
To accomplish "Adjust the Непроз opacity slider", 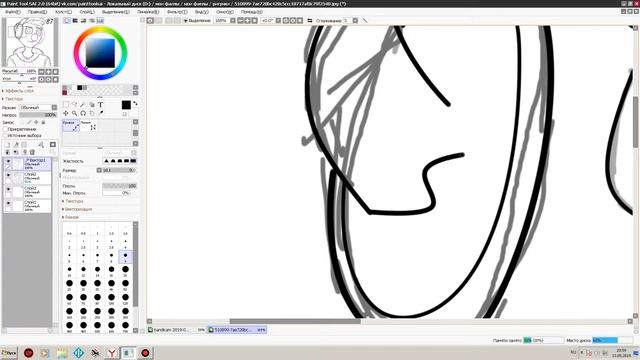I will tap(38, 115).
